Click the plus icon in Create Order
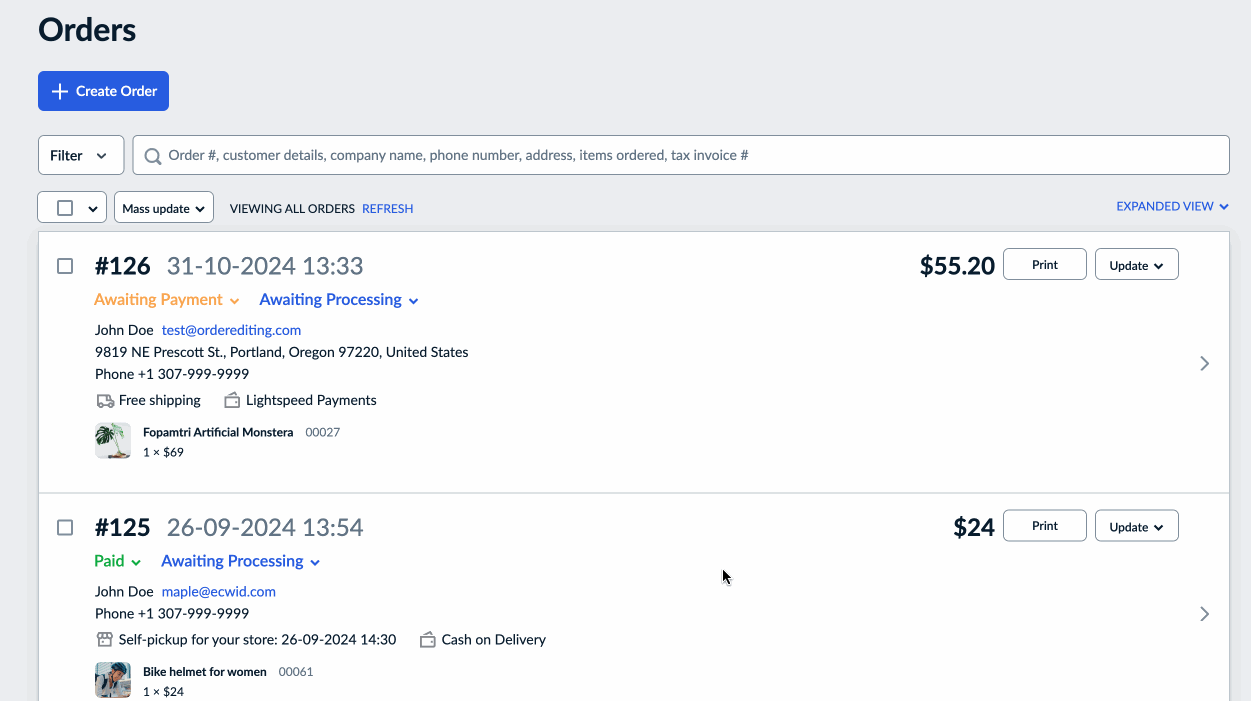The height and width of the screenshot is (701, 1251). tap(60, 91)
